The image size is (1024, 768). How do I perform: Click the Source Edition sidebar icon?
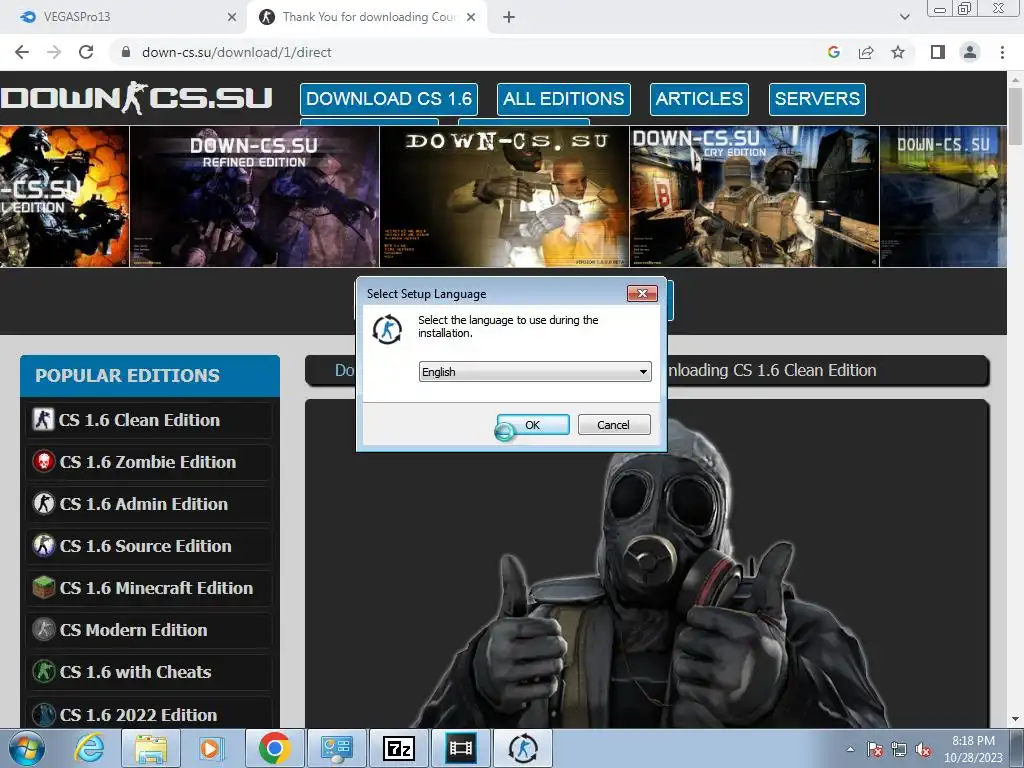(44, 545)
